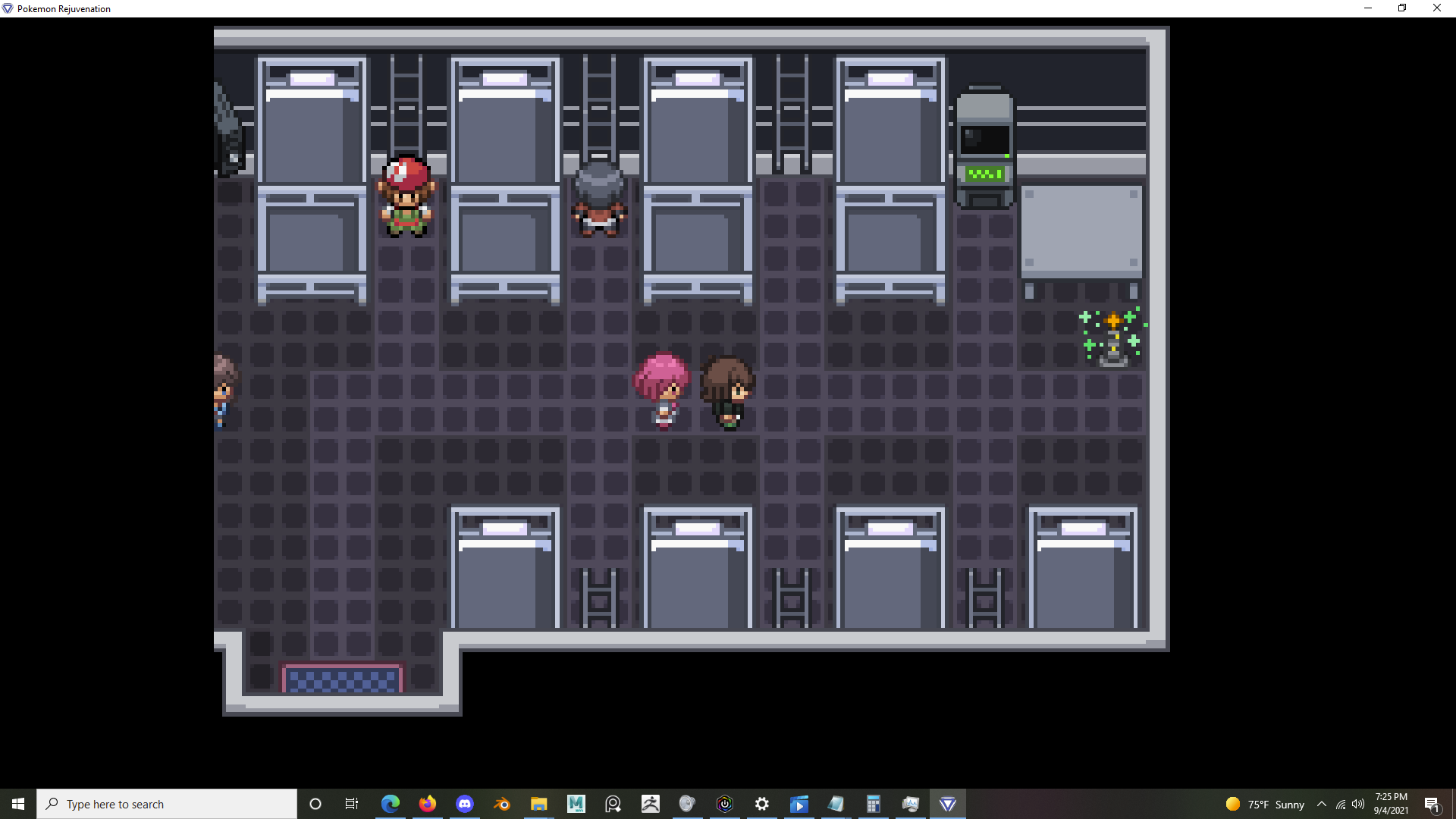Open the speaker app icon on taskbar
Image resolution: width=1456 pixels, height=819 pixels.
(x=688, y=804)
